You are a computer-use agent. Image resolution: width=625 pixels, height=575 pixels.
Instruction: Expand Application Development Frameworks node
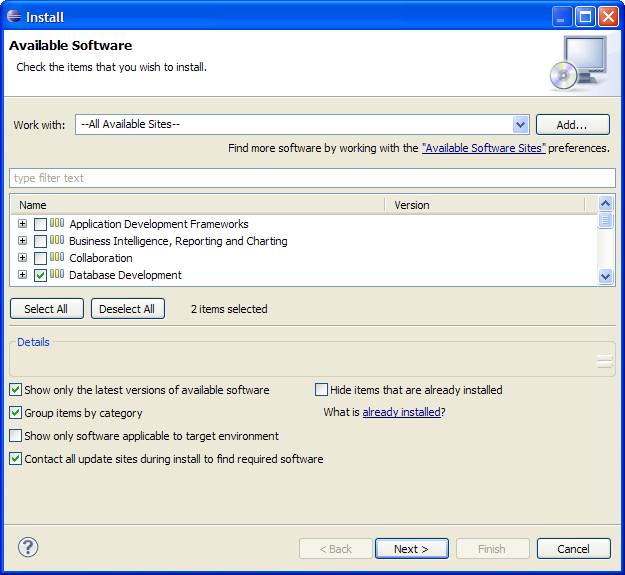click(x=22, y=224)
